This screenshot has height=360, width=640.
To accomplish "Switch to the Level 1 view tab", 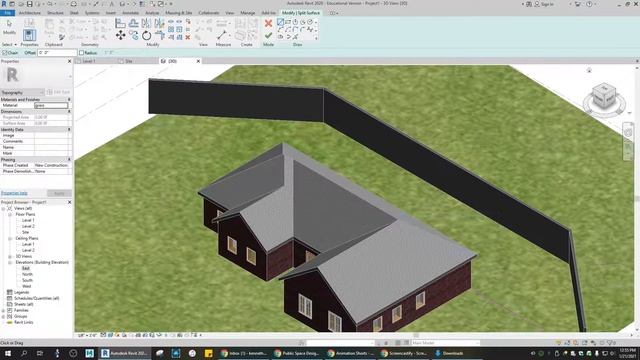I will click(89, 61).
